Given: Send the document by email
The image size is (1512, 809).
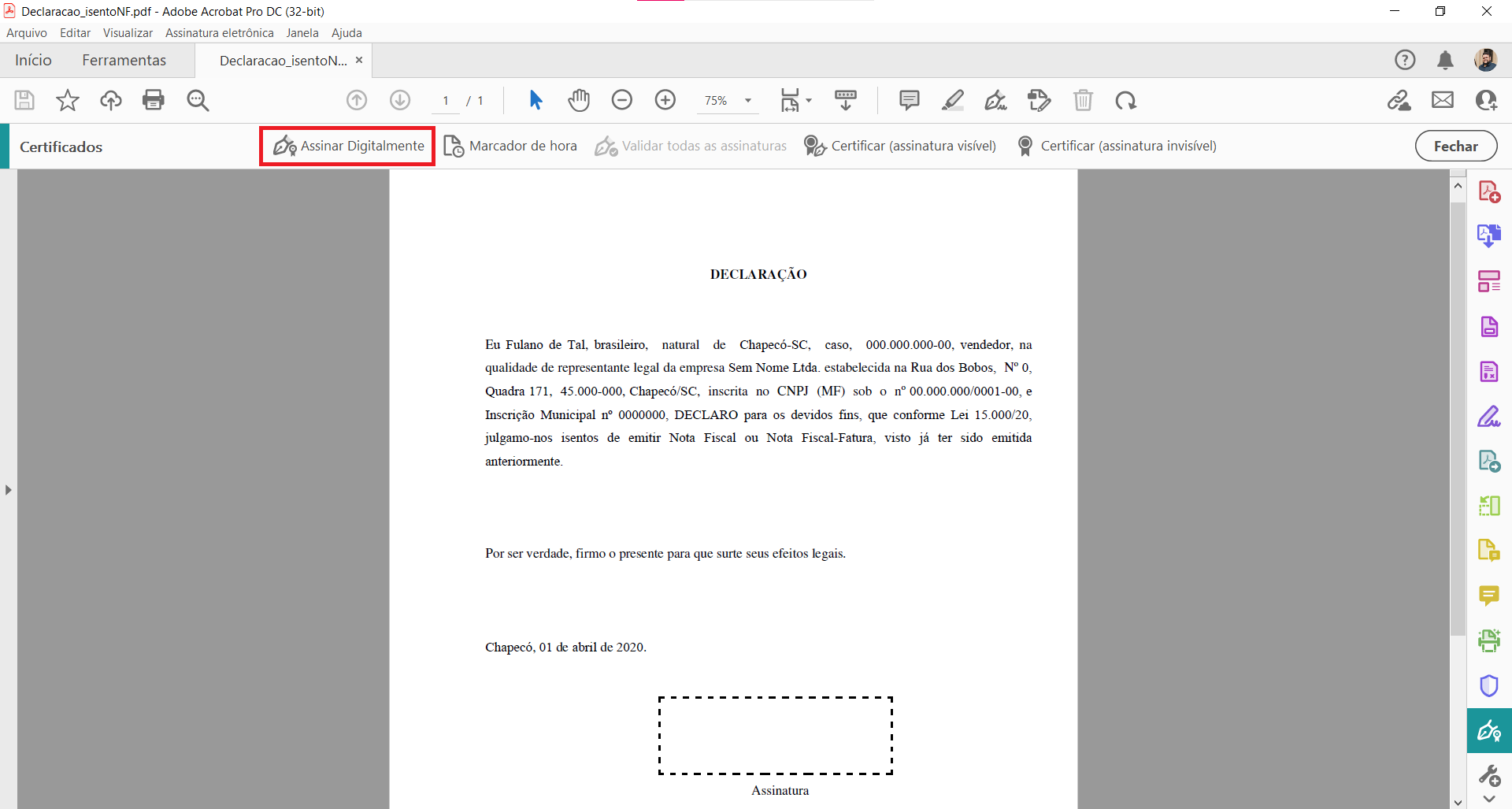Looking at the screenshot, I should 1443,100.
